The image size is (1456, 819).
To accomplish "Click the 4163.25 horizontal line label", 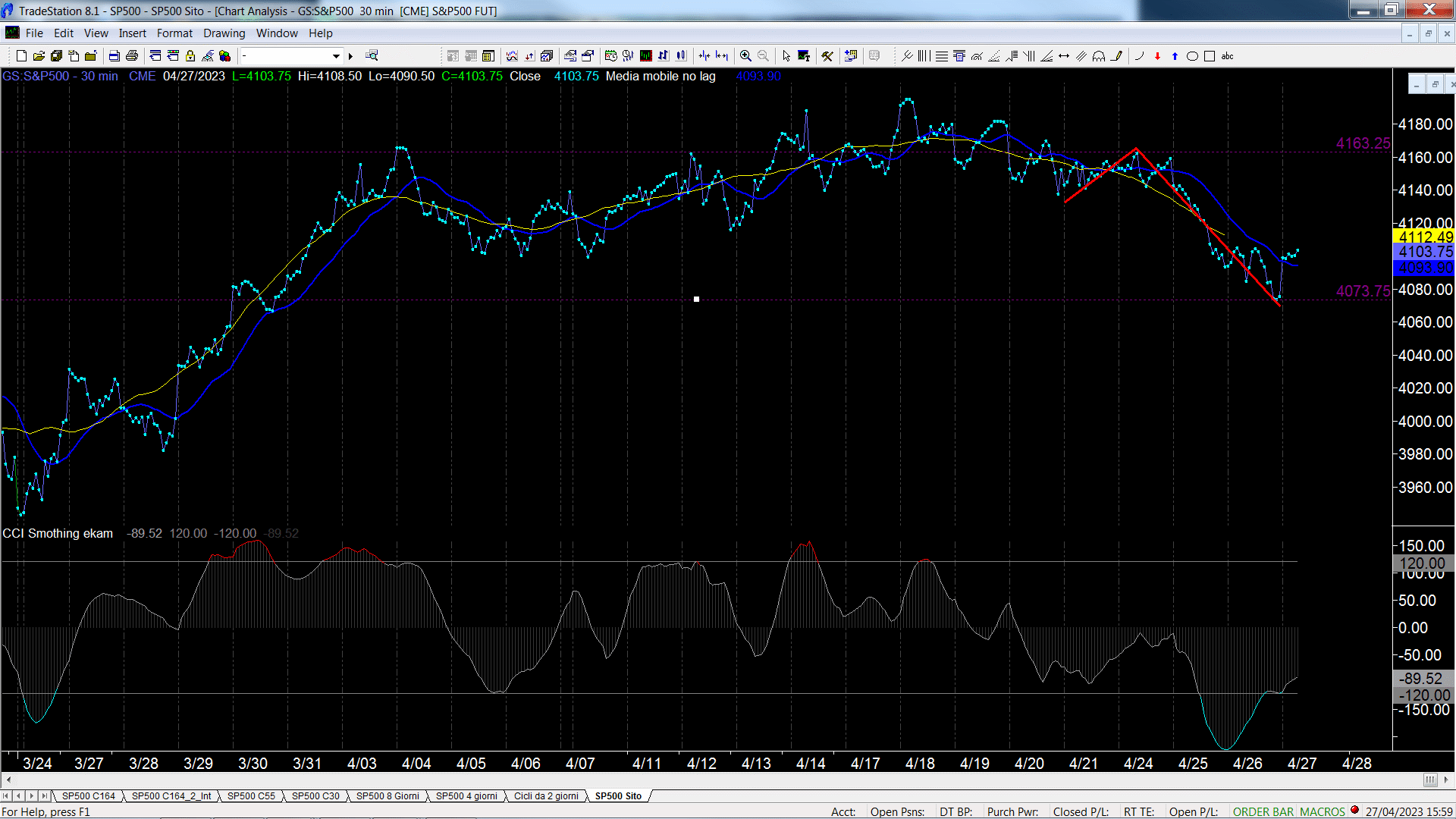I will [x=1363, y=143].
